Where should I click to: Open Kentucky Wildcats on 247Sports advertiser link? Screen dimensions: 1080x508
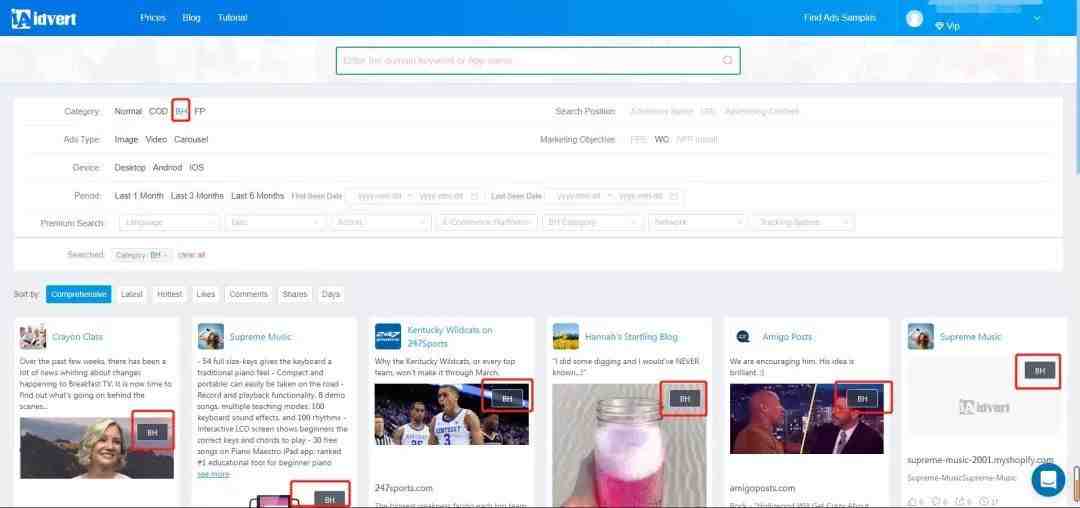[450, 337]
